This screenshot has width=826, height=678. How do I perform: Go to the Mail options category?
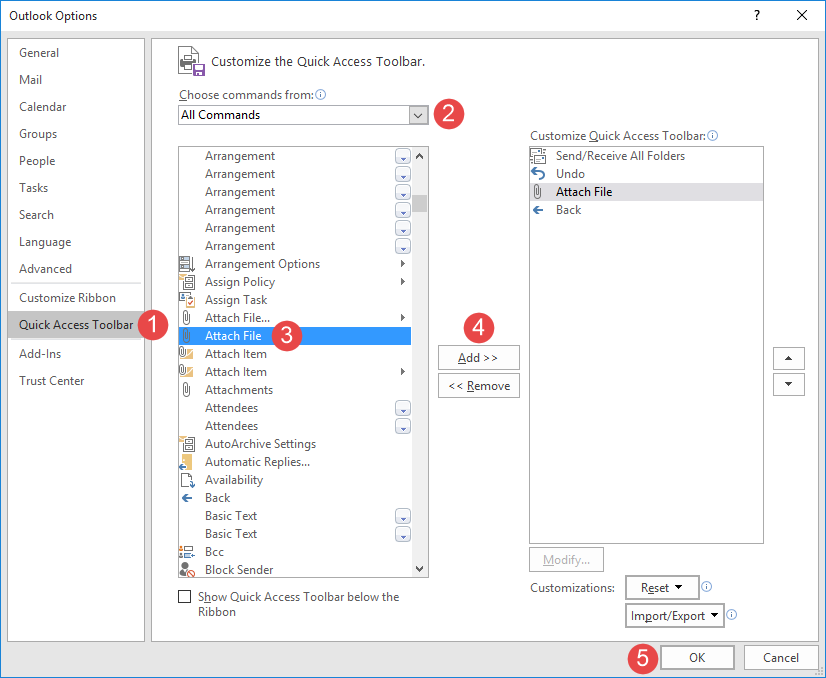click(x=31, y=80)
